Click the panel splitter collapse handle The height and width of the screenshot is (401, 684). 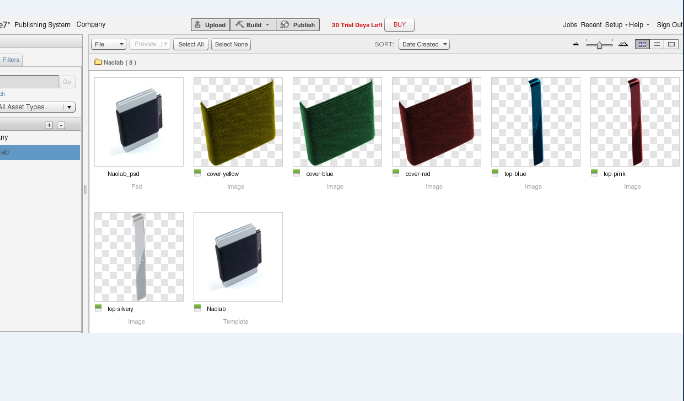pyautogui.click(x=85, y=189)
